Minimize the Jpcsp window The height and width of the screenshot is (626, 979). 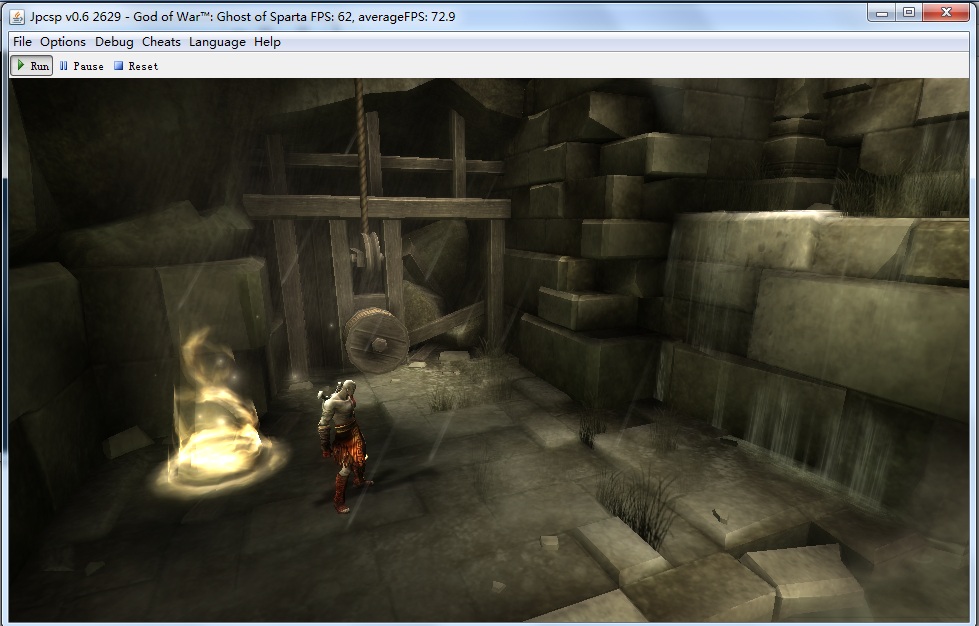point(882,12)
